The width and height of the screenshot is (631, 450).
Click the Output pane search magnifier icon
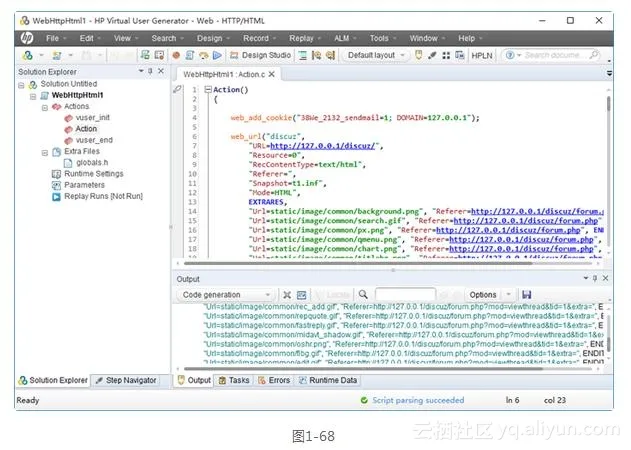click(363, 294)
